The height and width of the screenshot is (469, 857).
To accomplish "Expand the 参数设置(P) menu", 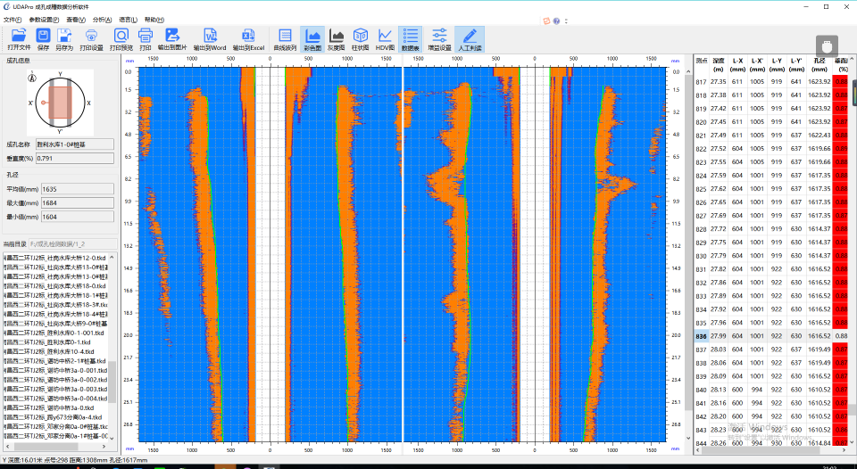I will click(43, 19).
